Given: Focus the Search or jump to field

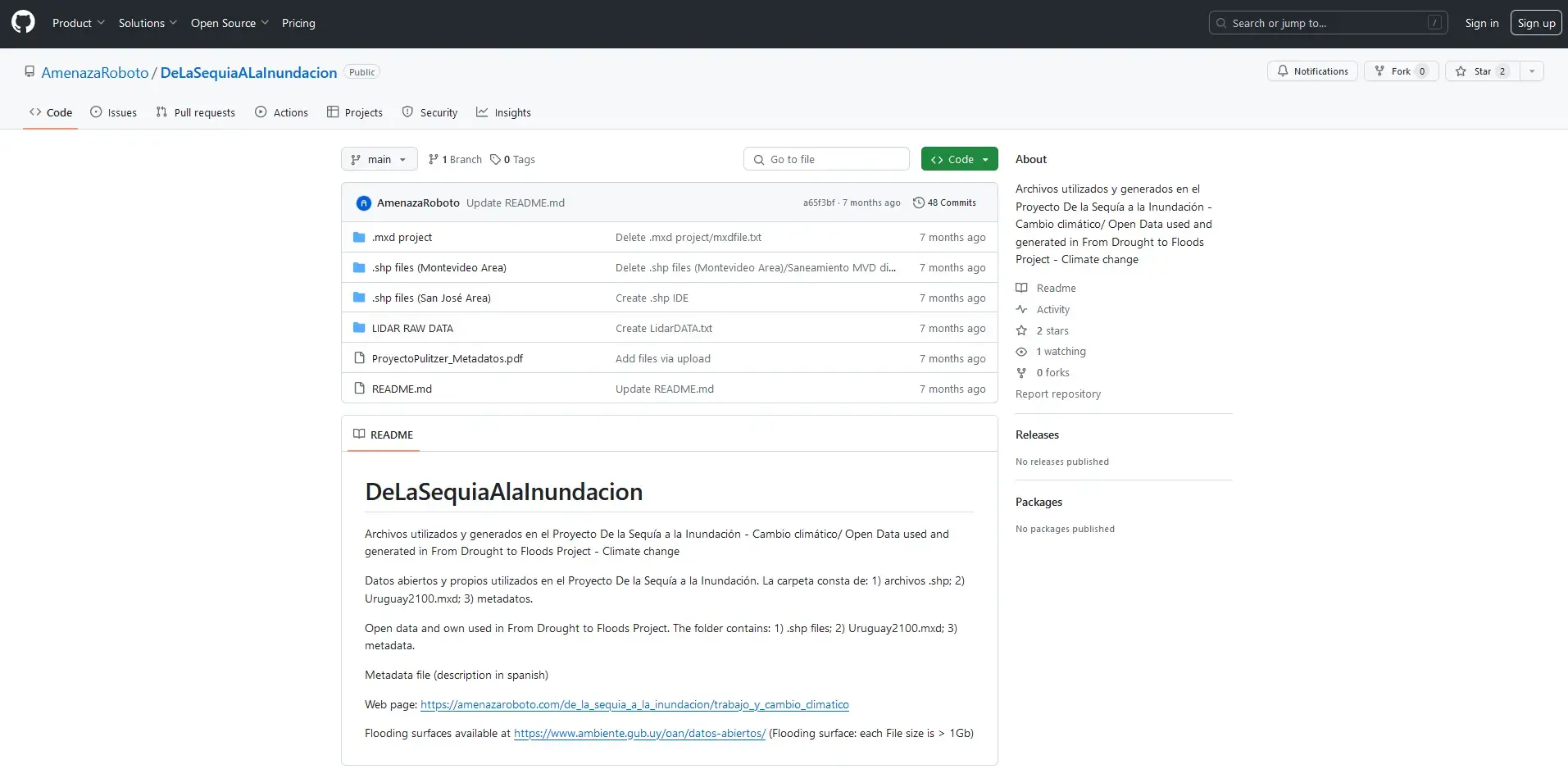Looking at the screenshot, I should 1328,23.
